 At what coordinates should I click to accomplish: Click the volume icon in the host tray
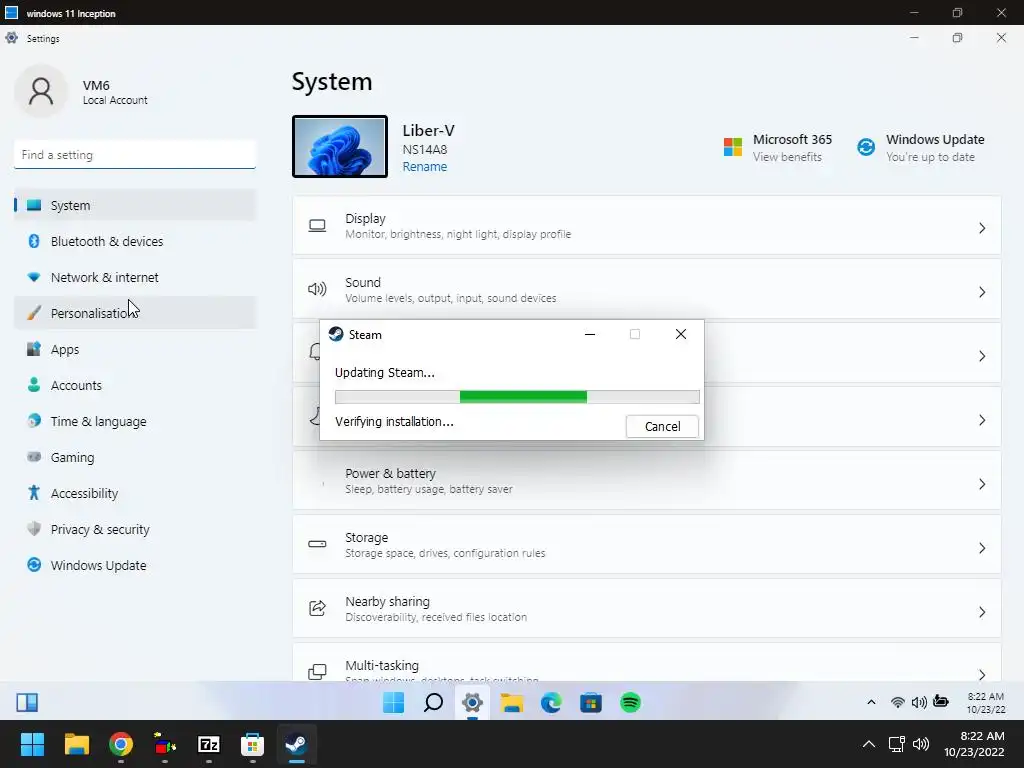[921, 744]
